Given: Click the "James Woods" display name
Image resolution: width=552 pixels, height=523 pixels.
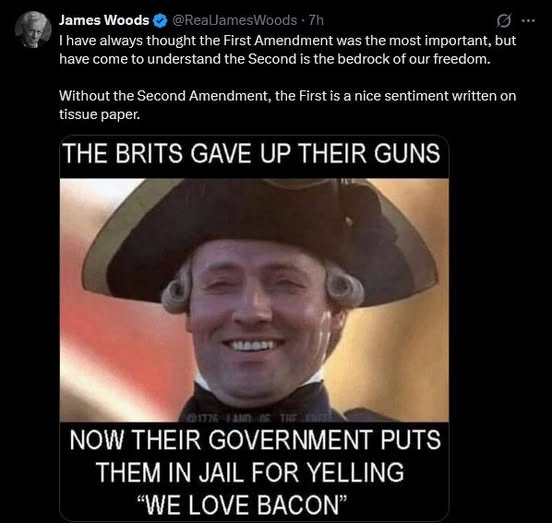Looking at the screenshot, I should click(104, 20).
